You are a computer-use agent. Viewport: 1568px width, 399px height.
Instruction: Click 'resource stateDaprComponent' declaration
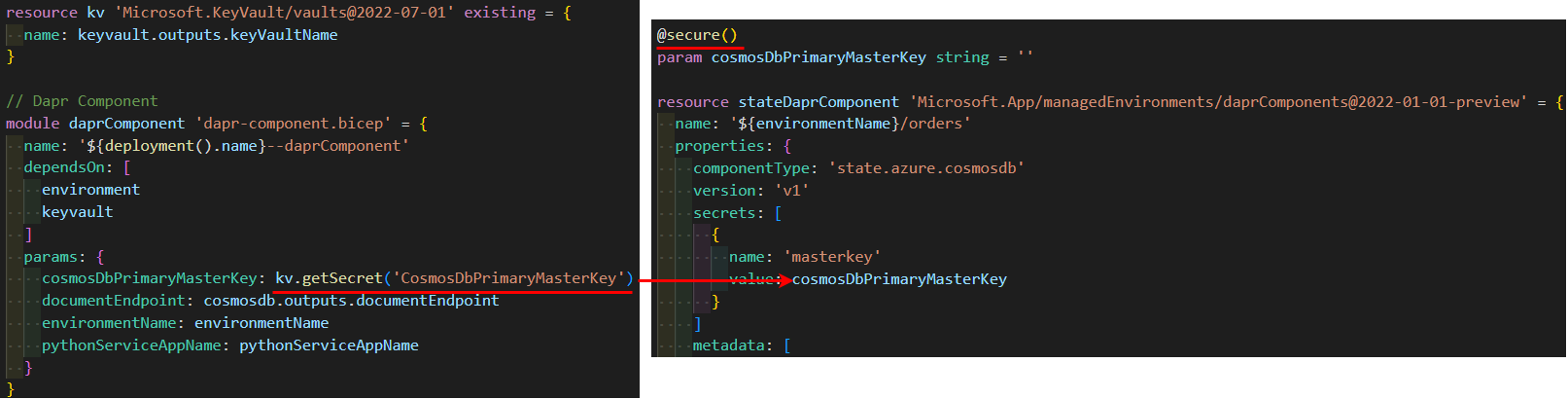point(1110,102)
